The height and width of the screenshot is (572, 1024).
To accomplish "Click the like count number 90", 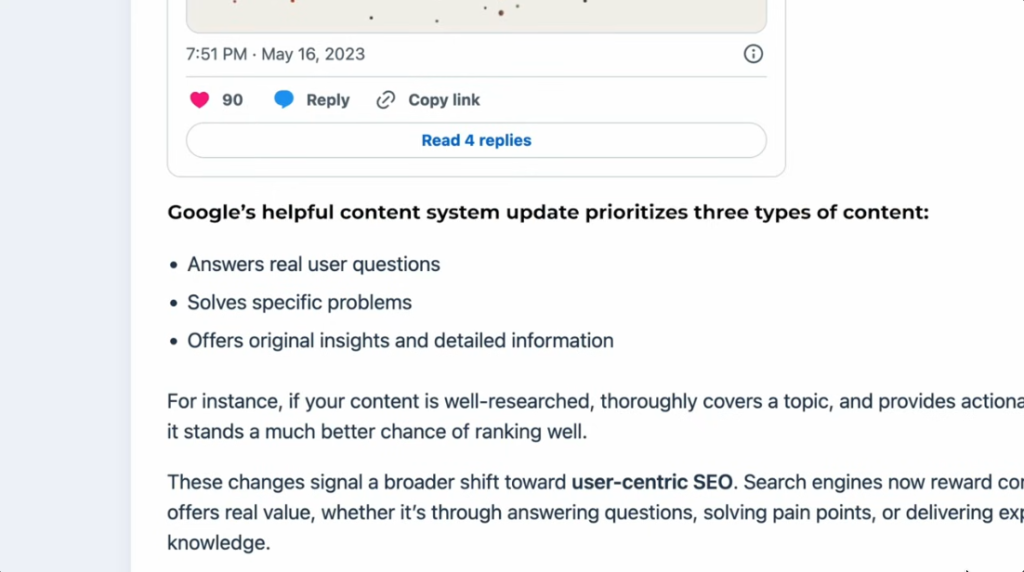I will tap(232, 100).
